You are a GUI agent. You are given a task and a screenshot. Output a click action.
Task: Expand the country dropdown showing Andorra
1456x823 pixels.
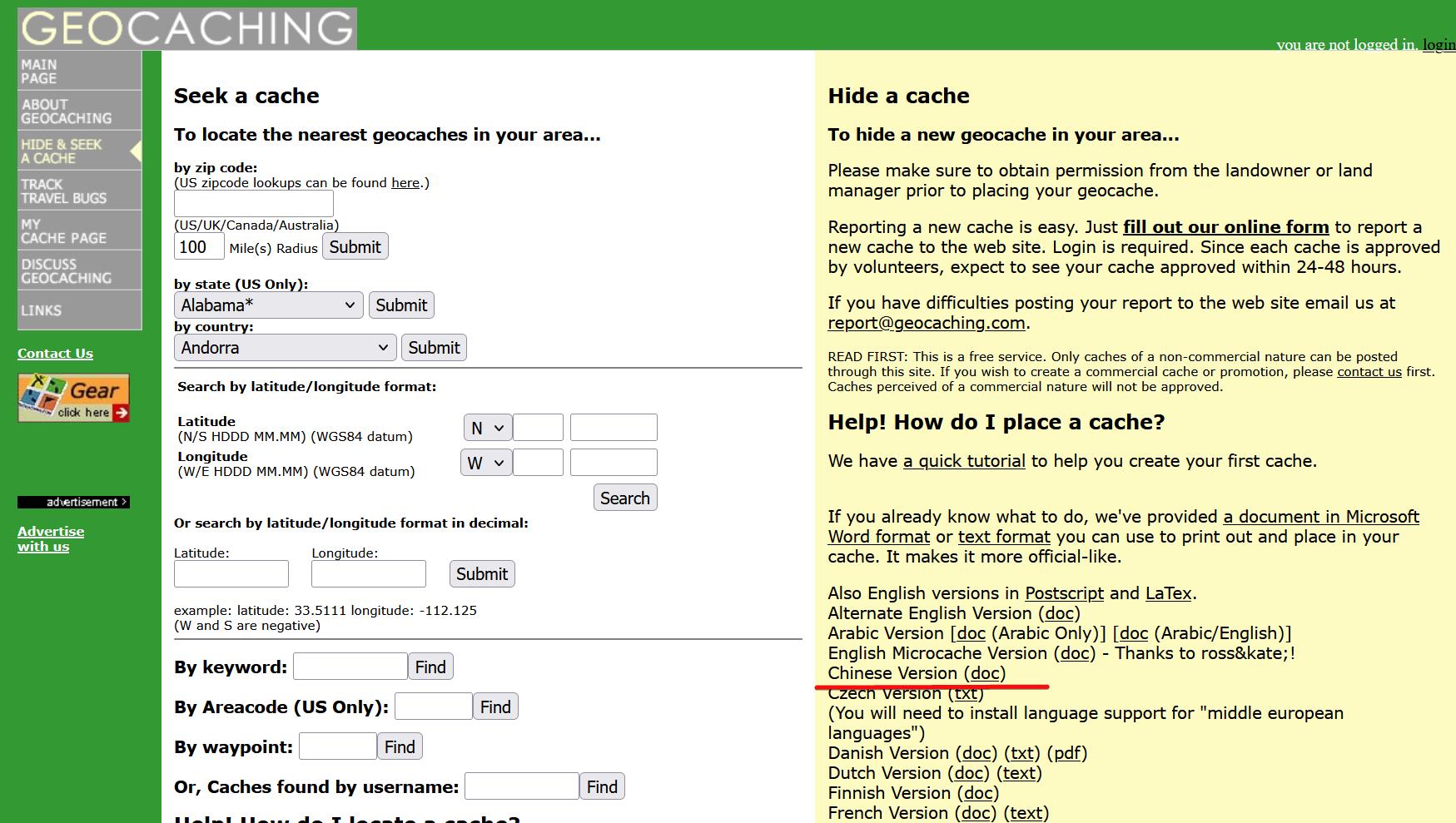tap(285, 348)
